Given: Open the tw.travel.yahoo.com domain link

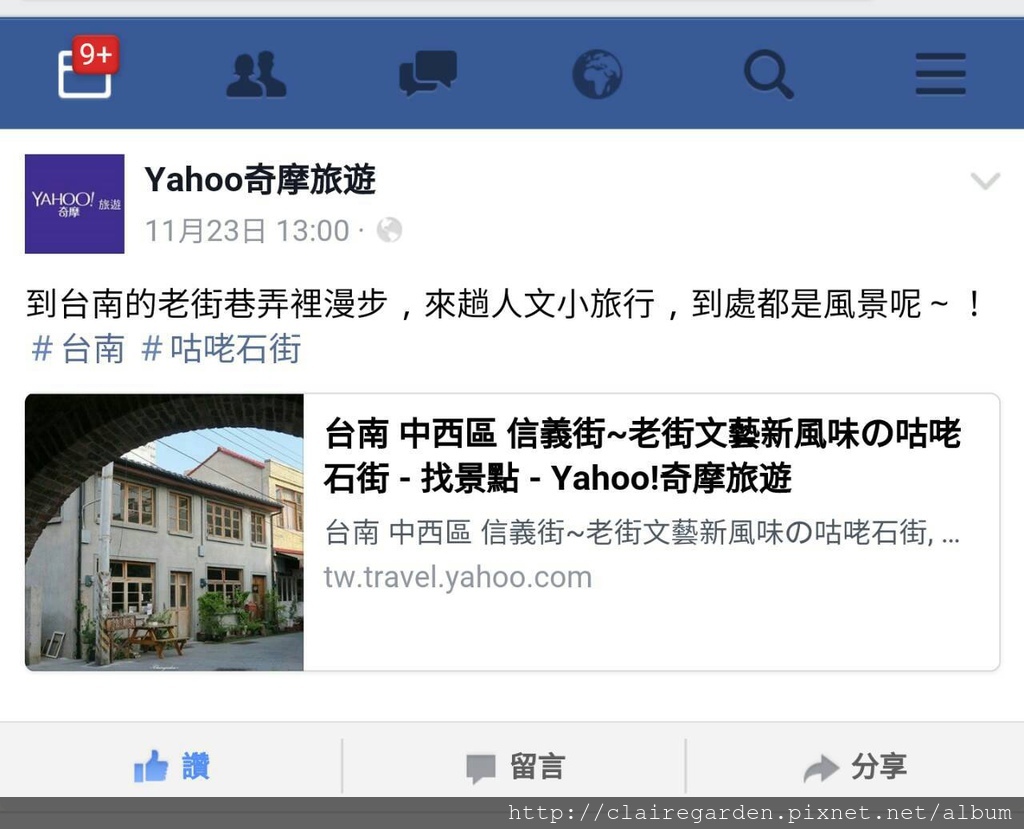Looking at the screenshot, I should [x=458, y=577].
